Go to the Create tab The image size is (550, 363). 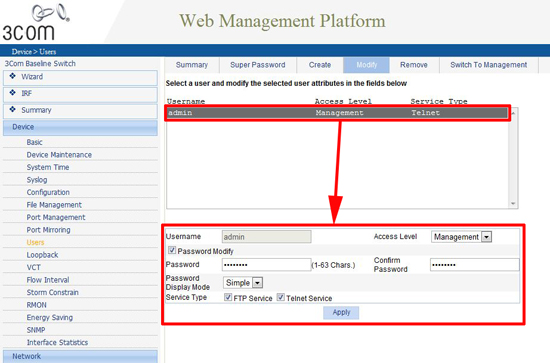point(320,65)
